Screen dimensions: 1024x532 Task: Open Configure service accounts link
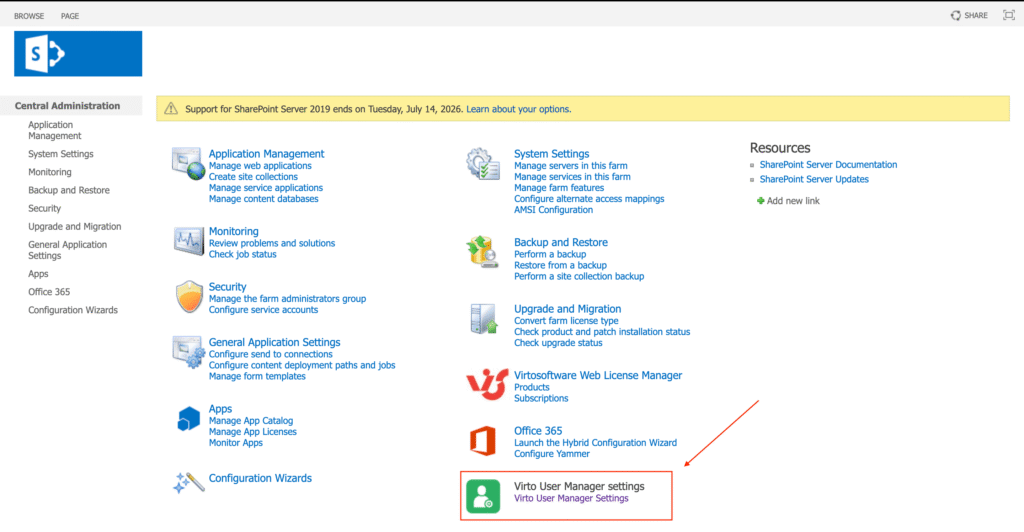[263, 310]
